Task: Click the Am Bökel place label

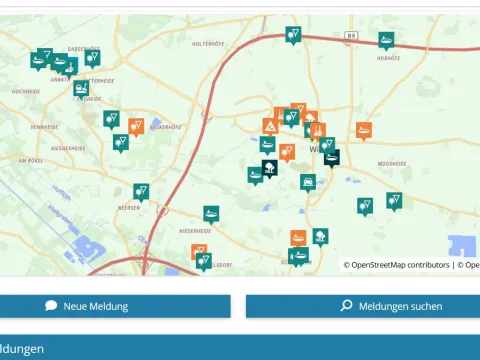Action: coord(31,161)
